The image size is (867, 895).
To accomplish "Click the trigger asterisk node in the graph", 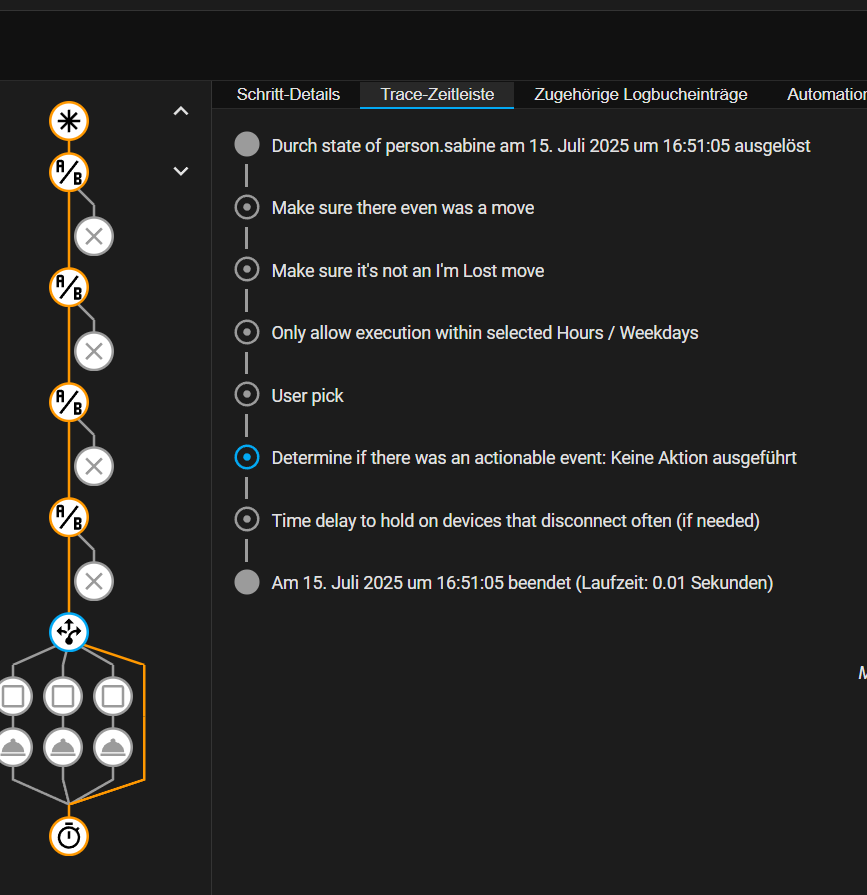I will pyautogui.click(x=69, y=122).
